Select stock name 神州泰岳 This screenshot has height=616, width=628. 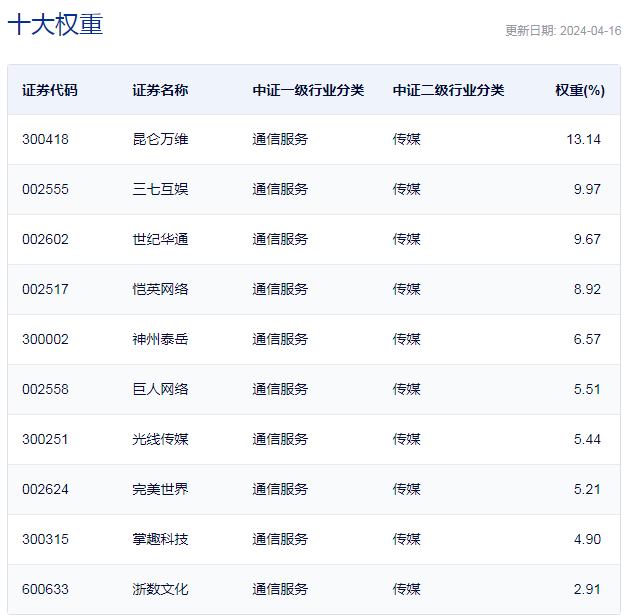(x=160, y=339)
